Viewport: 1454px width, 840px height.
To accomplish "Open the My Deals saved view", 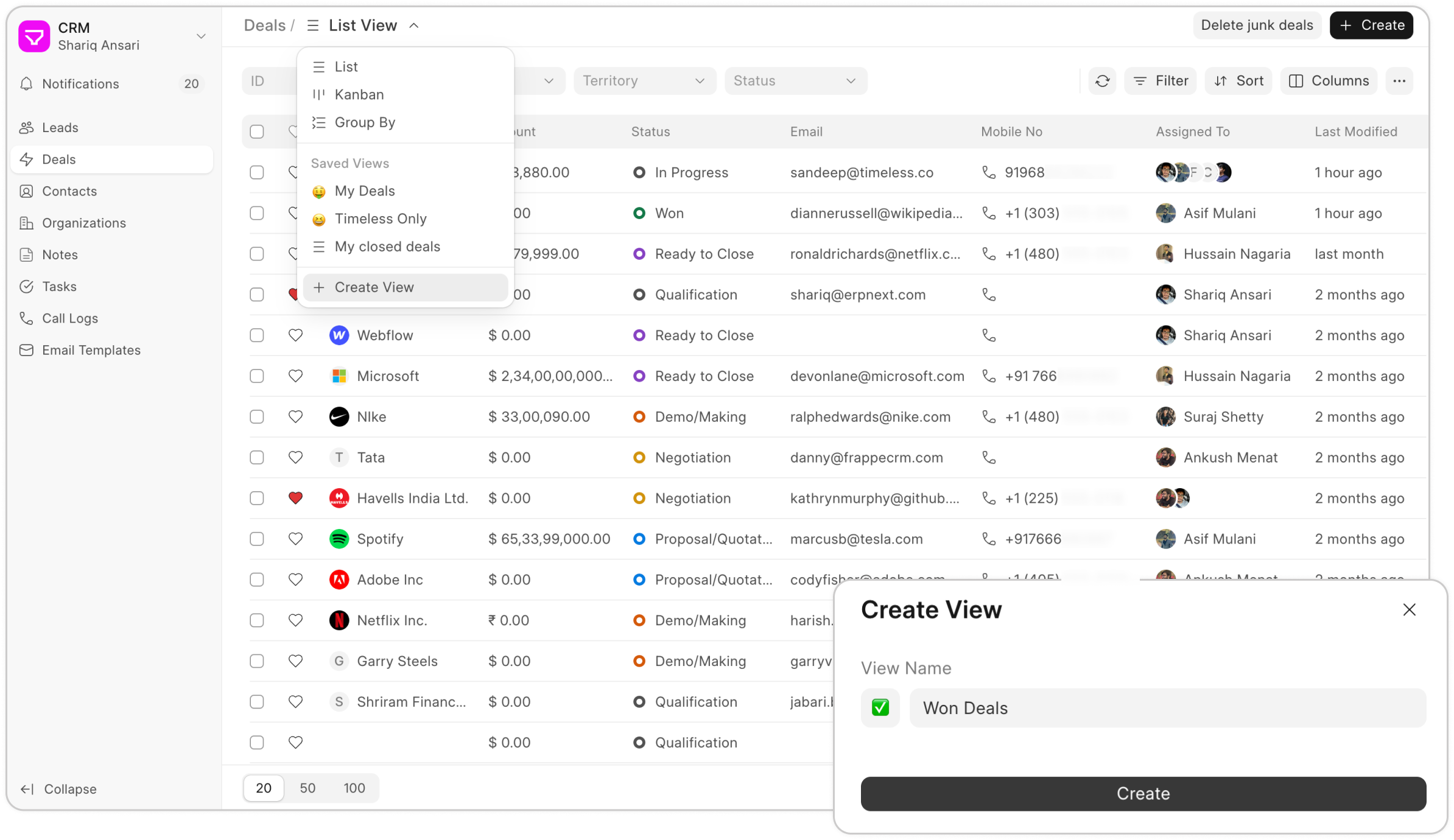I will point(365,191).
